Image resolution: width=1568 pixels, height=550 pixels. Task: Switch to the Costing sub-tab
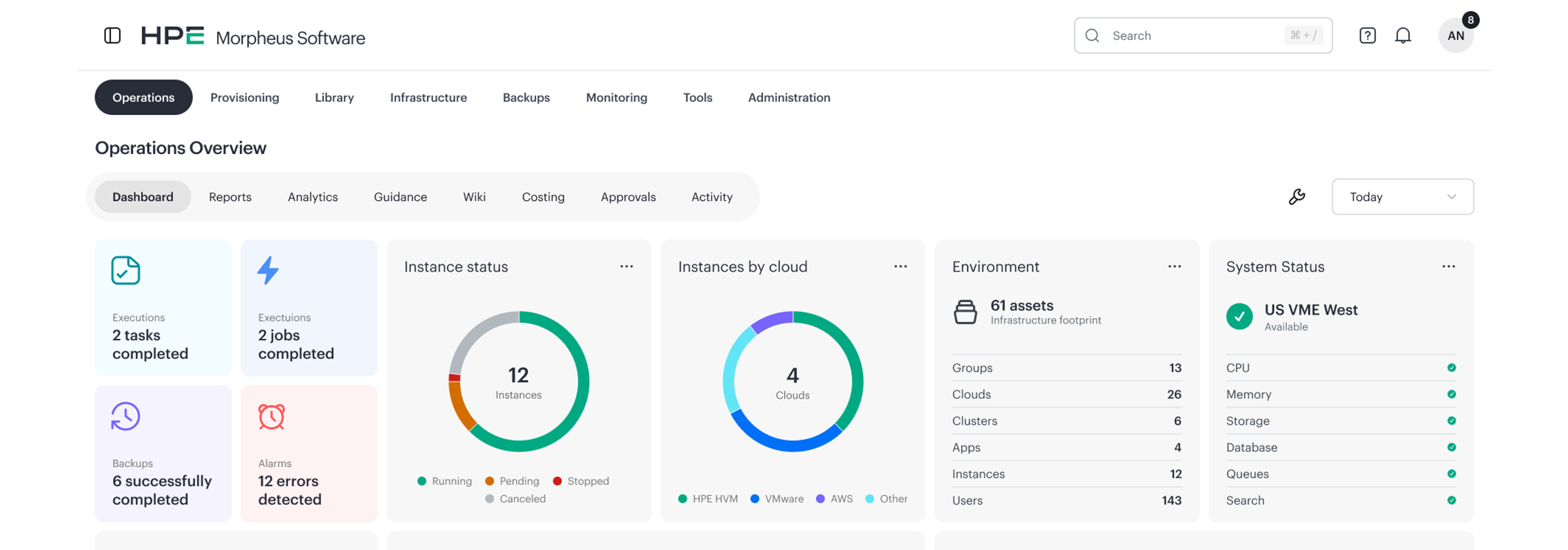(x=543, y=197)
